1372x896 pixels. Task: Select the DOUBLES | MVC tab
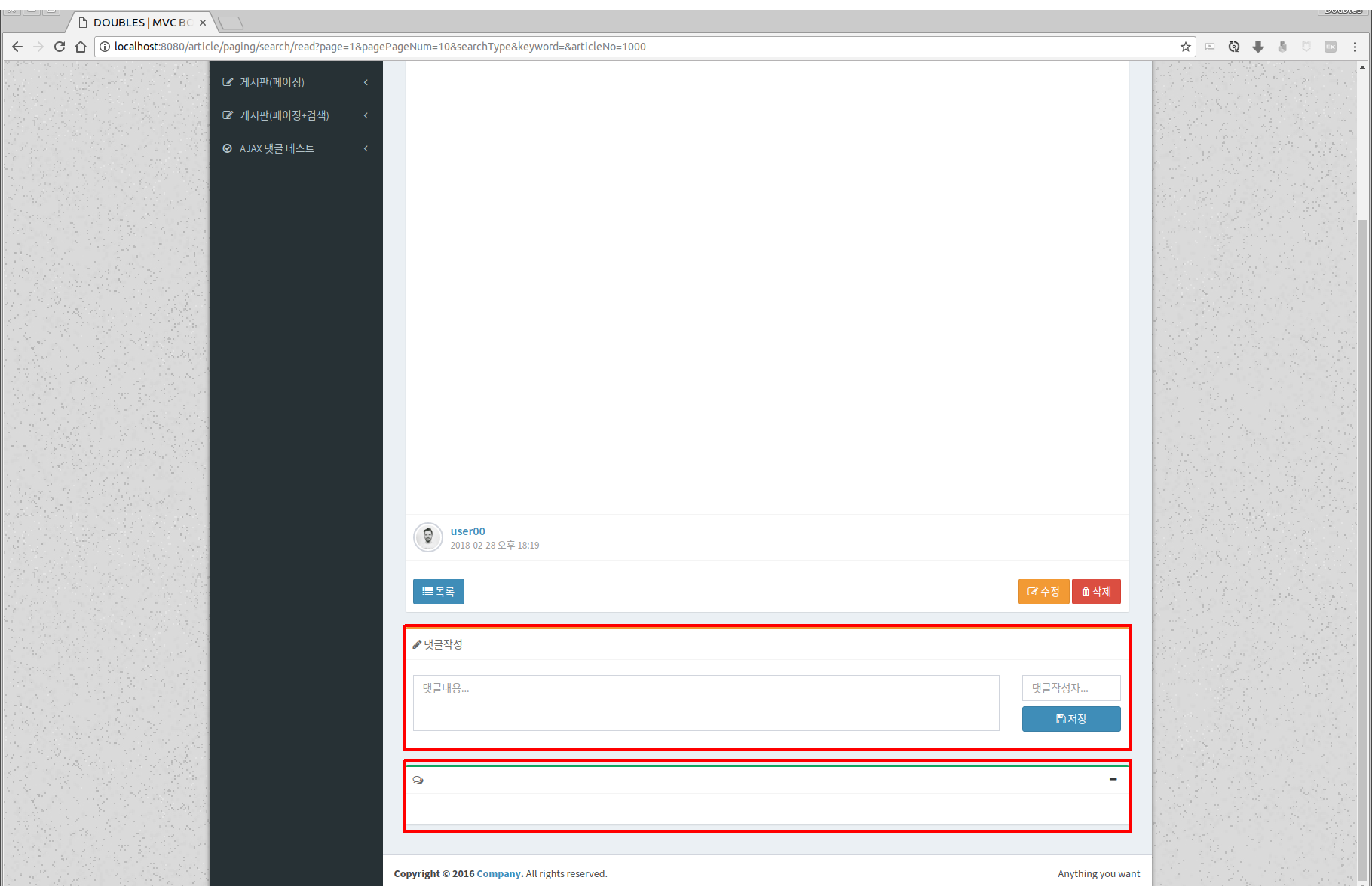142,23
